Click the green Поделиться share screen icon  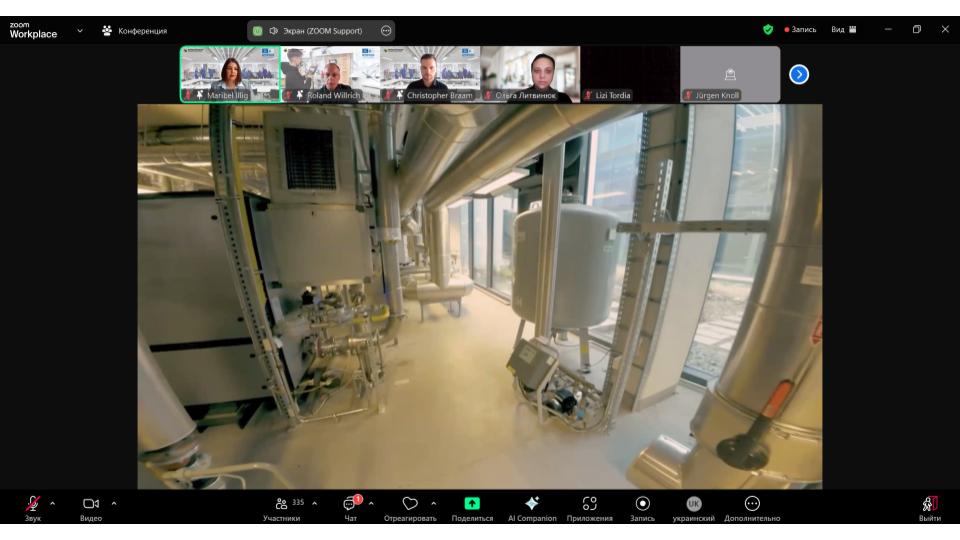471,504
